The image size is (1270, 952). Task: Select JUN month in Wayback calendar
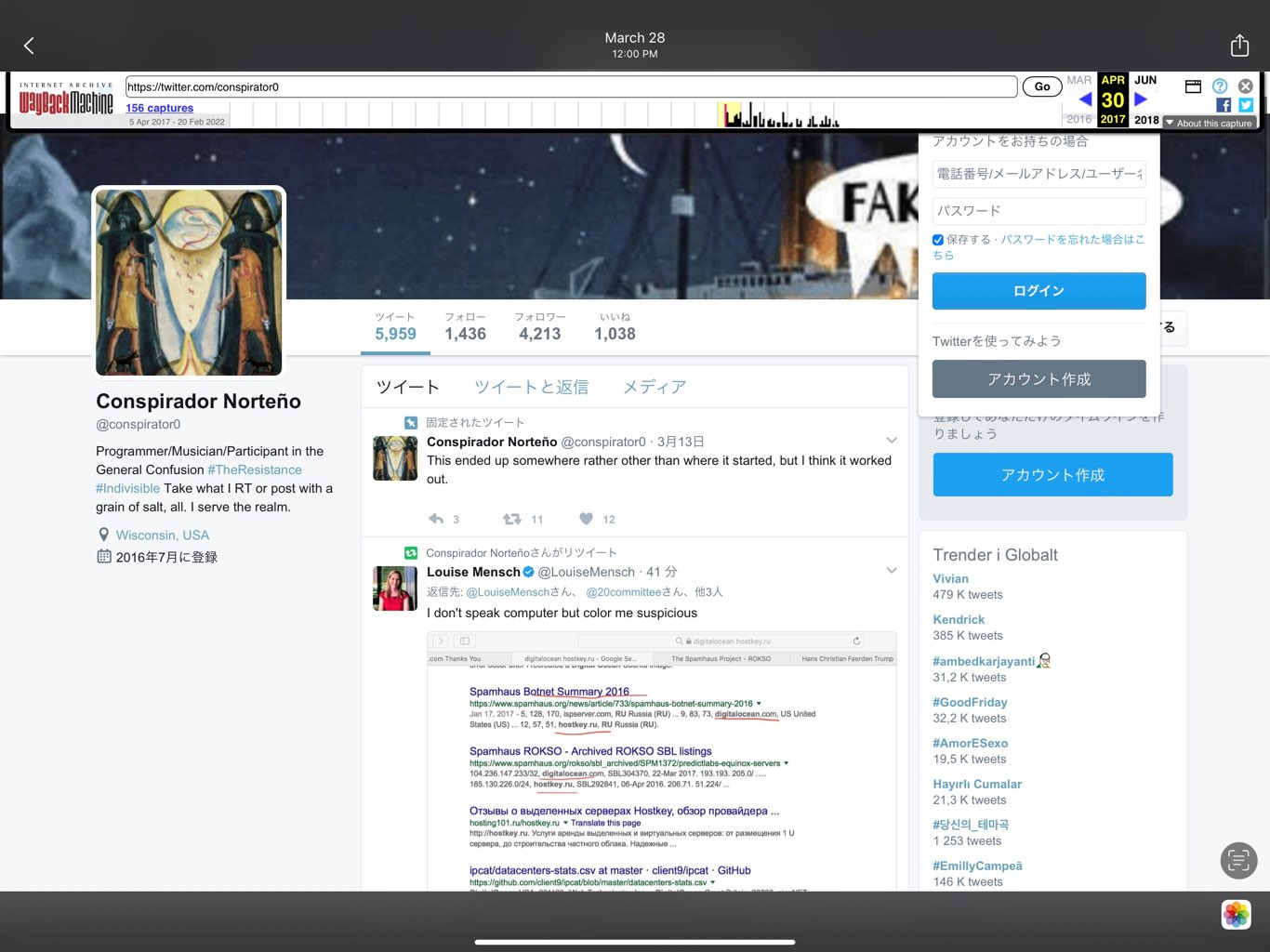click(x=1145, y=80)
